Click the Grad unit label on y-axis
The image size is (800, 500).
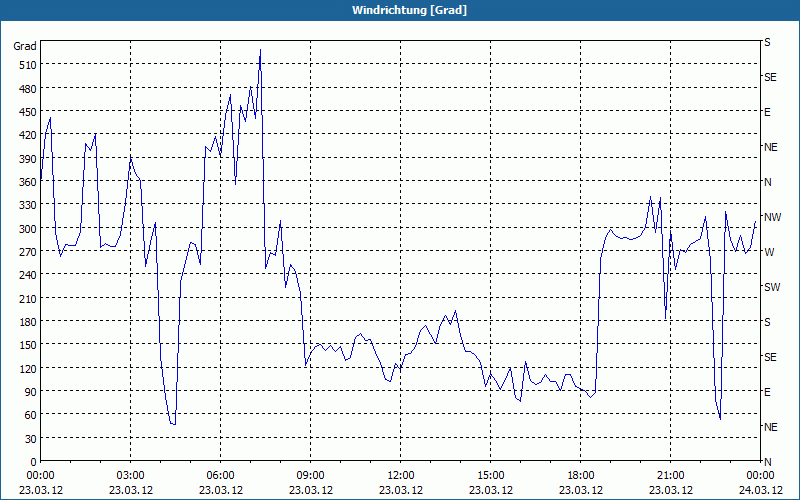click(25, 46)
